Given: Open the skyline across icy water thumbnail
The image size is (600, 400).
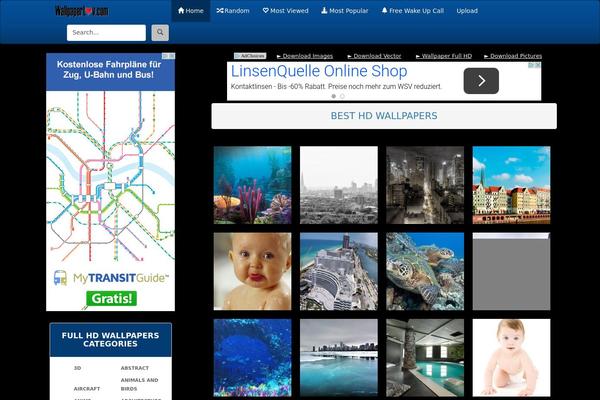Looking at the screenshot, I should click(339, 358).
